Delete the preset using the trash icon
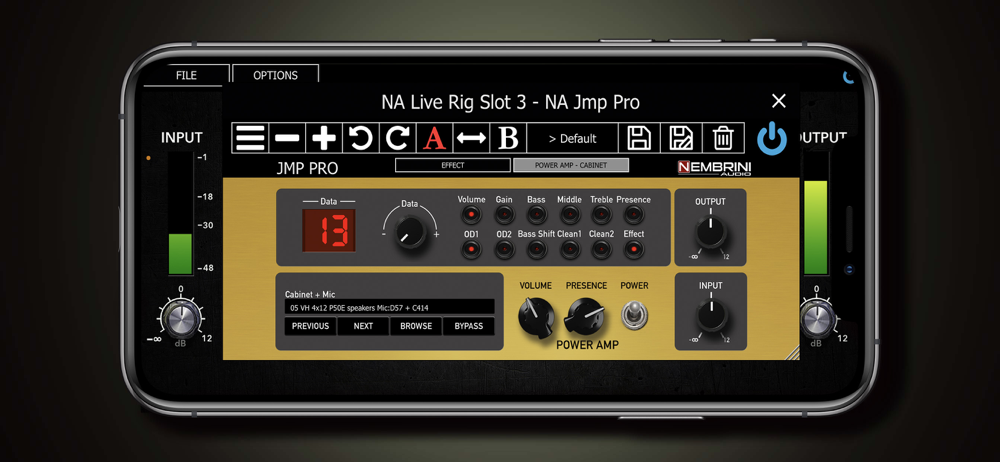Screen dimensions: 1000x462 (x=723, y=138)
